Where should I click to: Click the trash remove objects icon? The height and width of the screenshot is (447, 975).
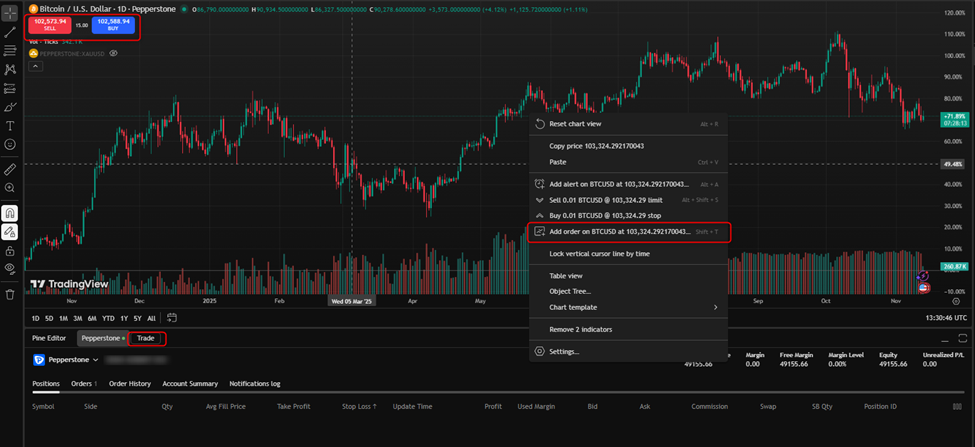[x=11, y=294]
